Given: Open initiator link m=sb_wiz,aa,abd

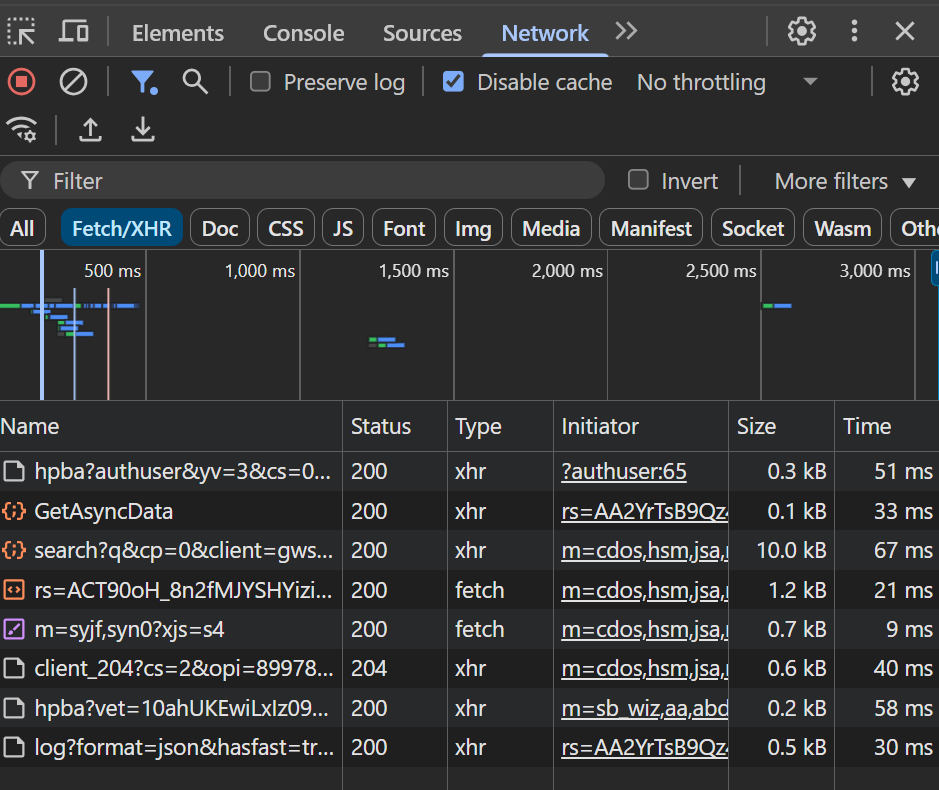Looking at the screenshot, I should (x=644, y=709).
